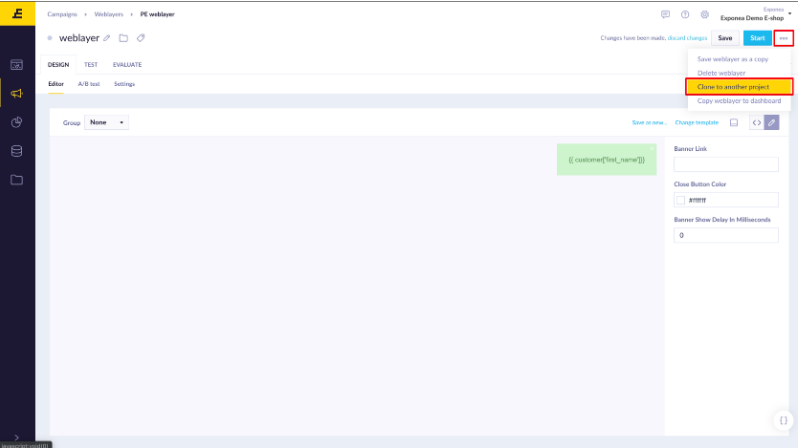Open the help question mark icon
The width and height of the screenshot is (798, 448).
point(685,14)
